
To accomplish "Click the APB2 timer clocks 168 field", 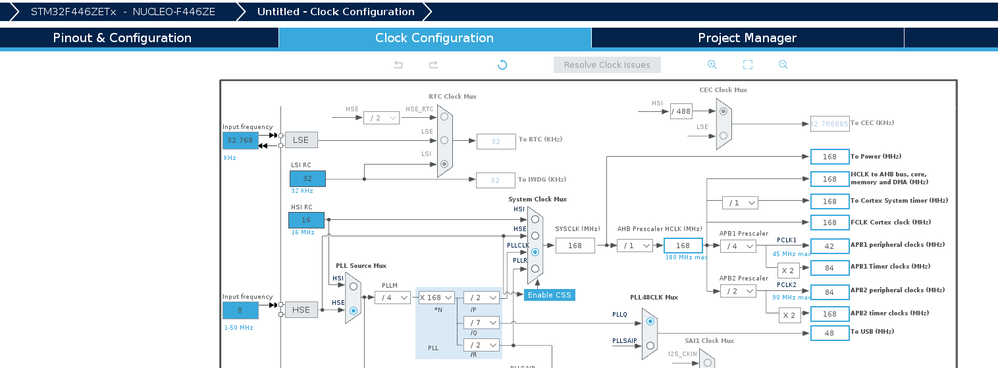I will tap(829, 314).
